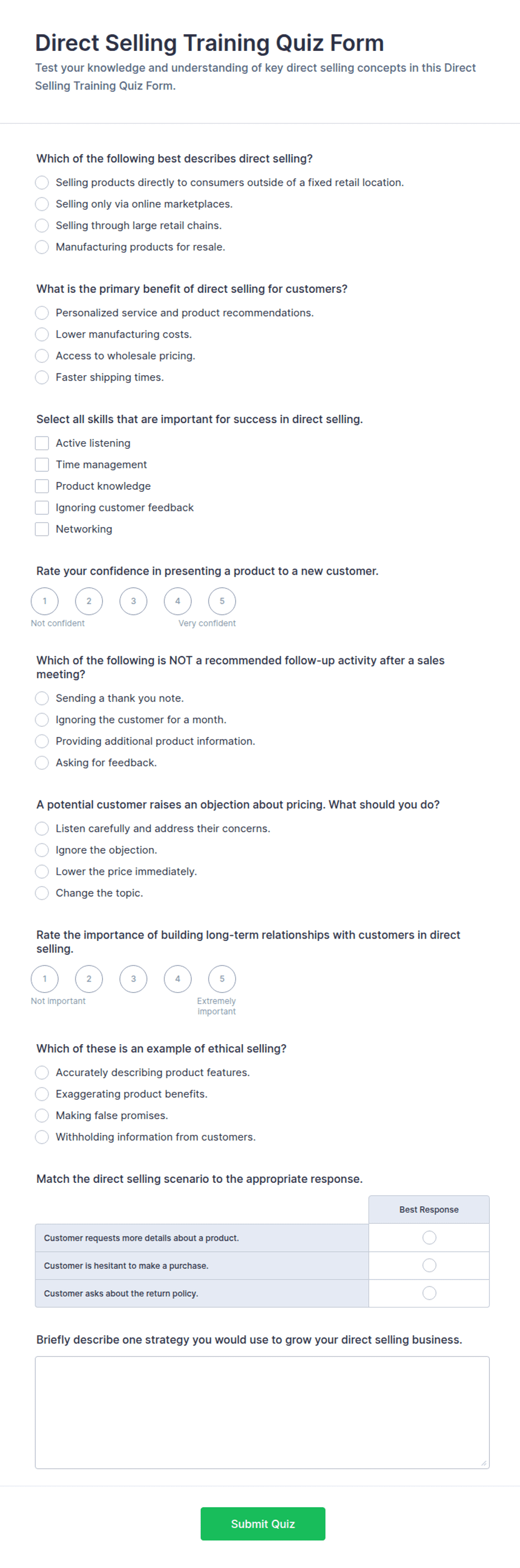Image resolution: width=520 pixels, height=1568 pixels.
Task: Choose 'Selling only via online marketplaces' radio
Action: pyautogui.click(x=42, y=204)
